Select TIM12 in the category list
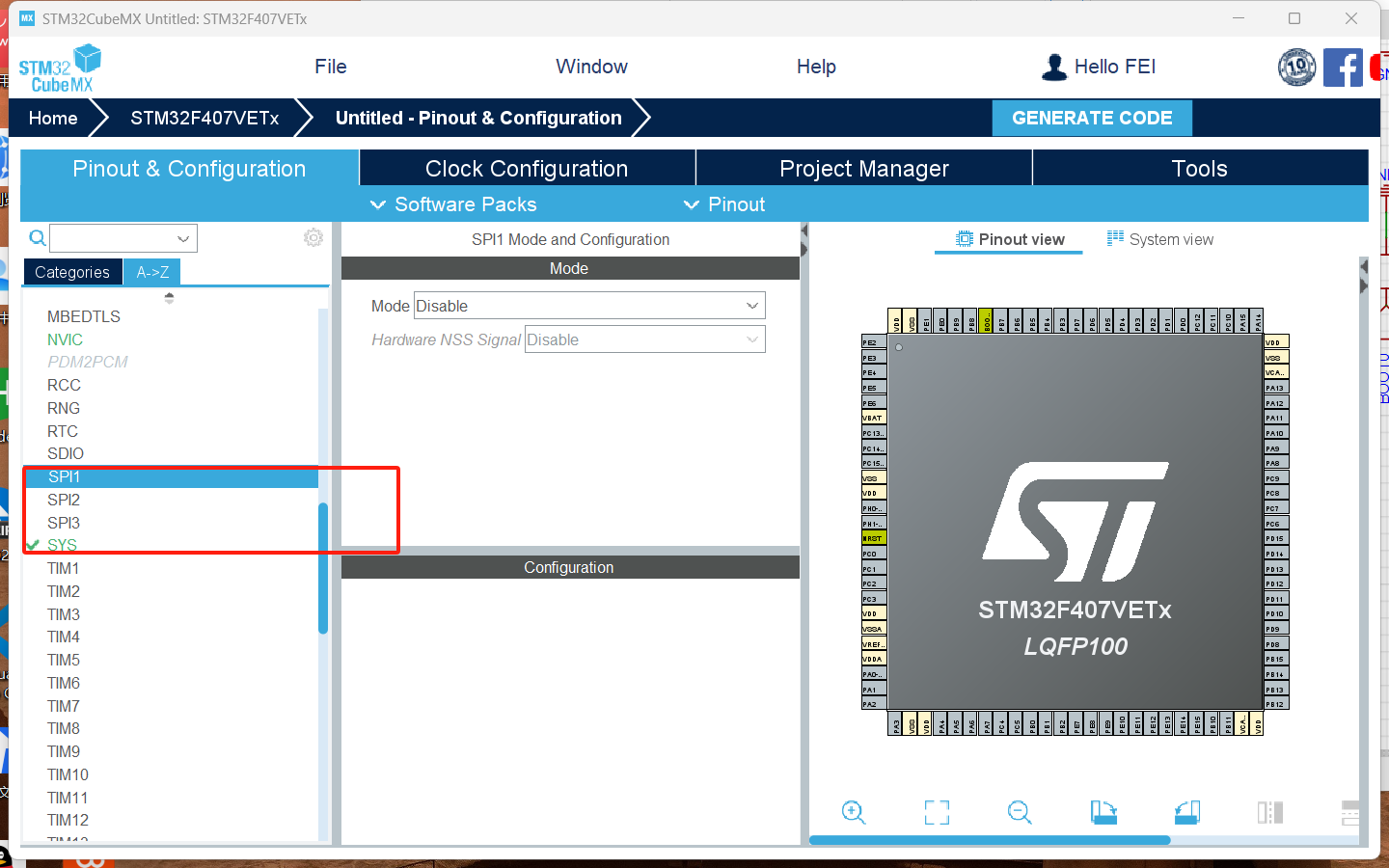 (68, 820)
